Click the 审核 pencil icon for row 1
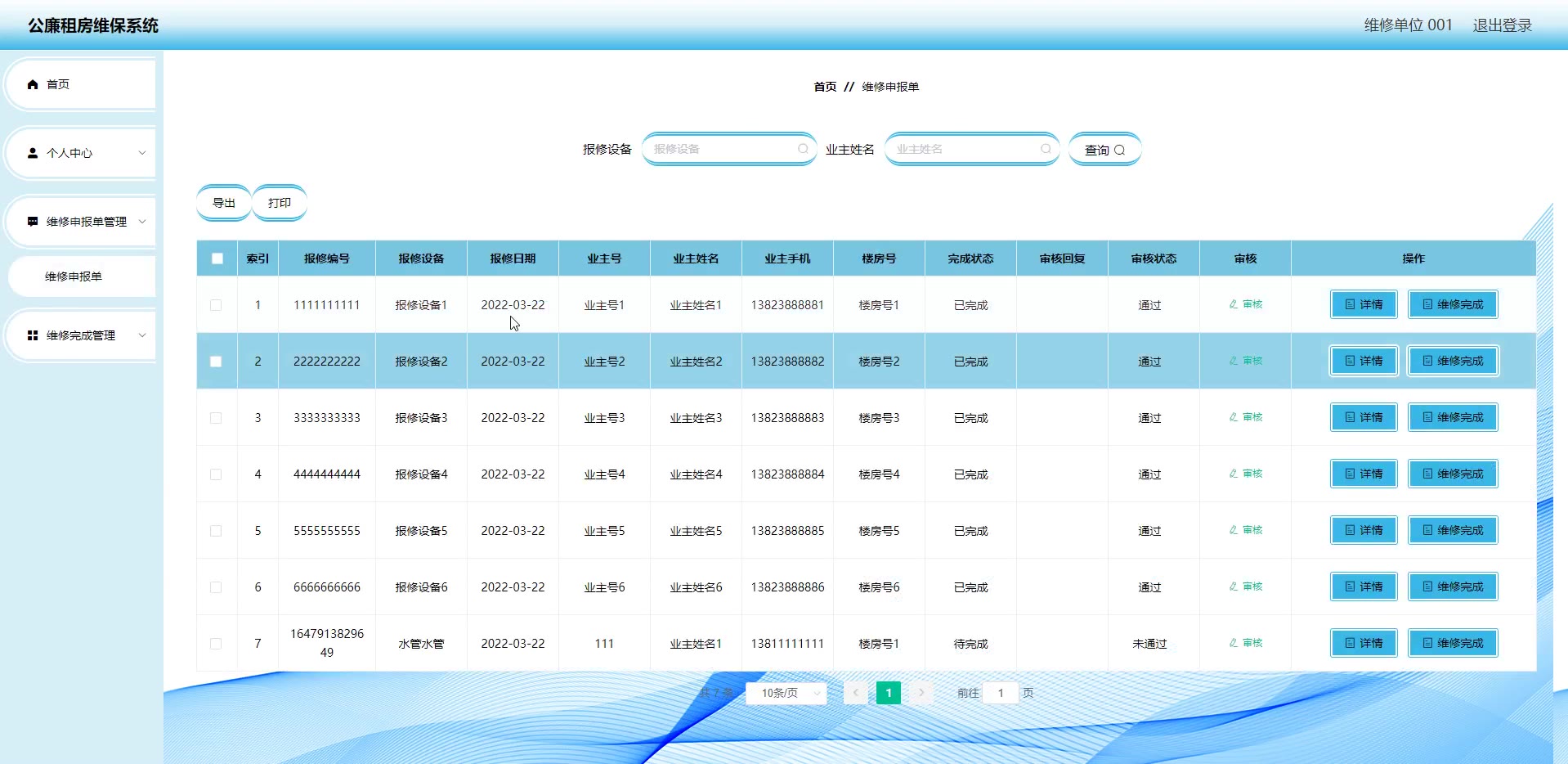Image resolution: width=1568 pixels, height=764 pixels. [x=1234, y=304]
